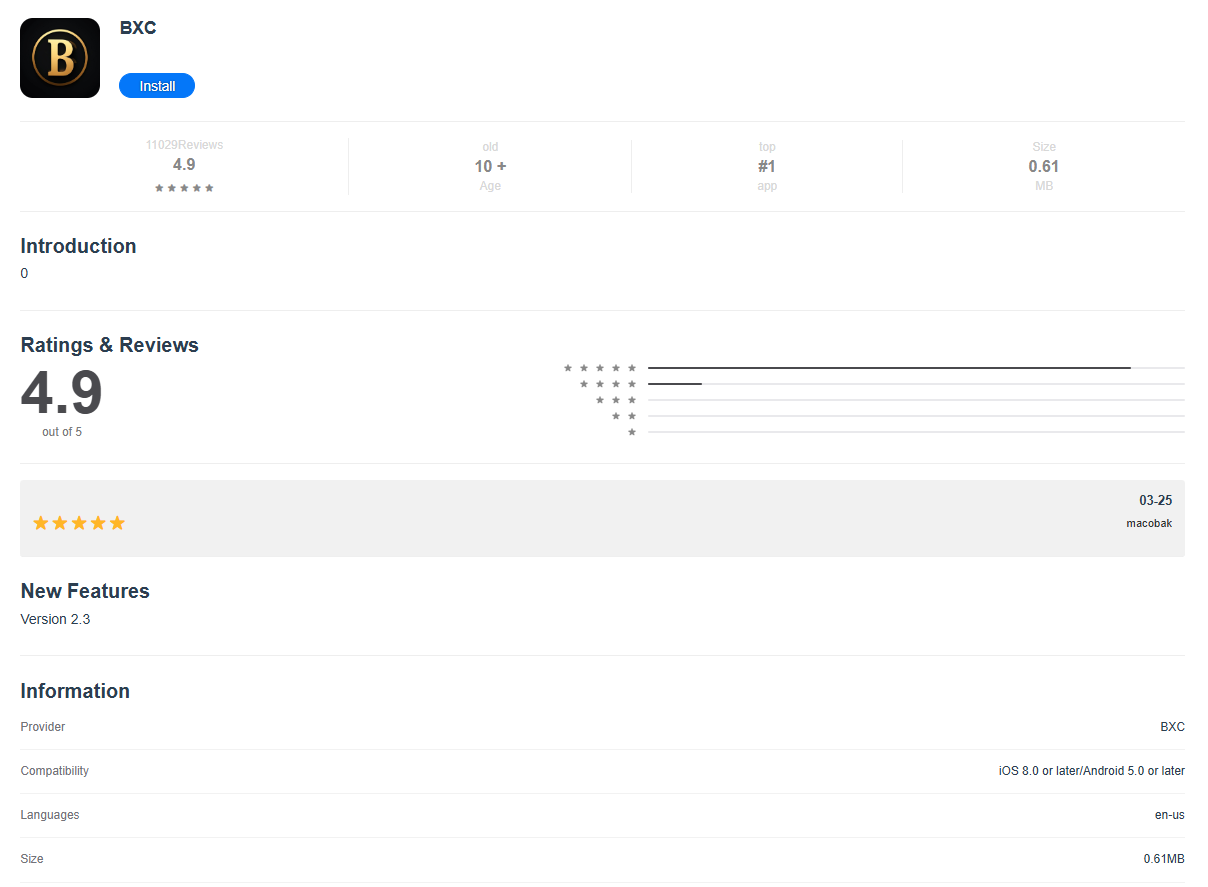Click the 10 + age value

point(490,166)
